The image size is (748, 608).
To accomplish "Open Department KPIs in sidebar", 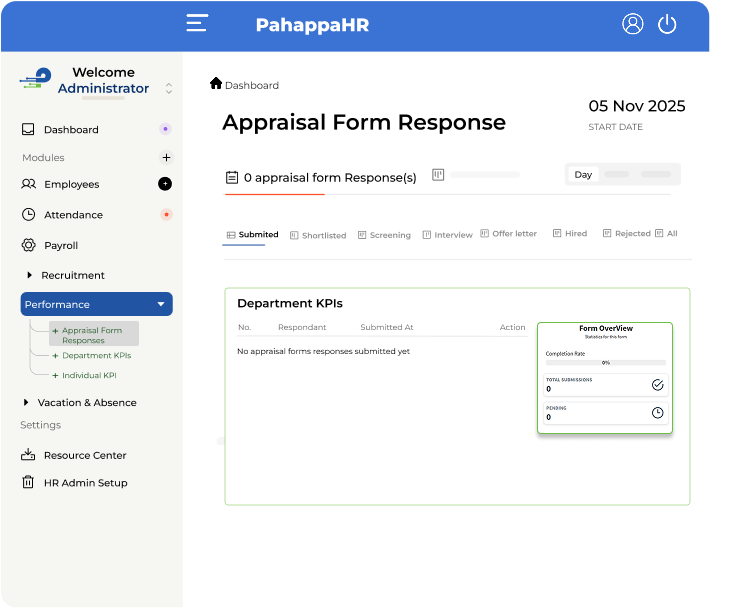I will click(96, 355).
